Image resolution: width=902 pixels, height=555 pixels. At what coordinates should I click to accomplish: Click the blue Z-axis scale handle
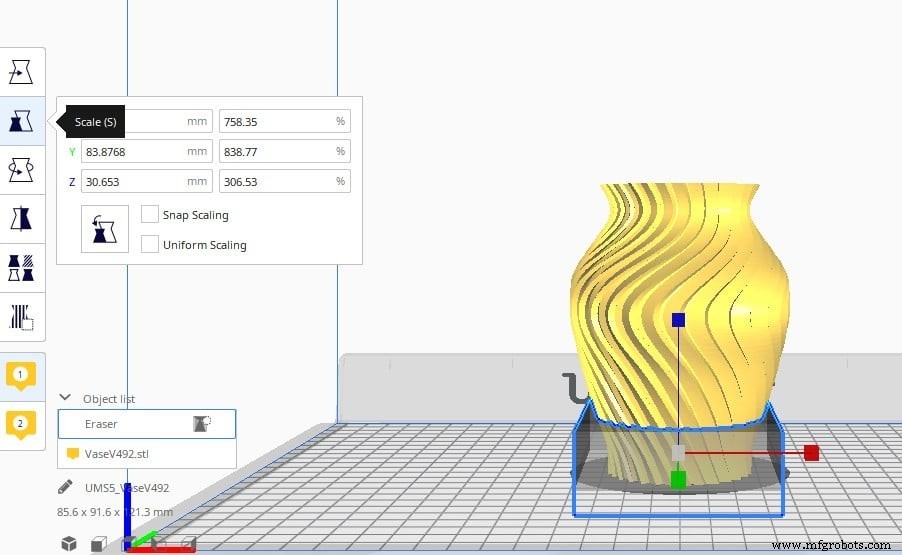(x=679, y=320)
